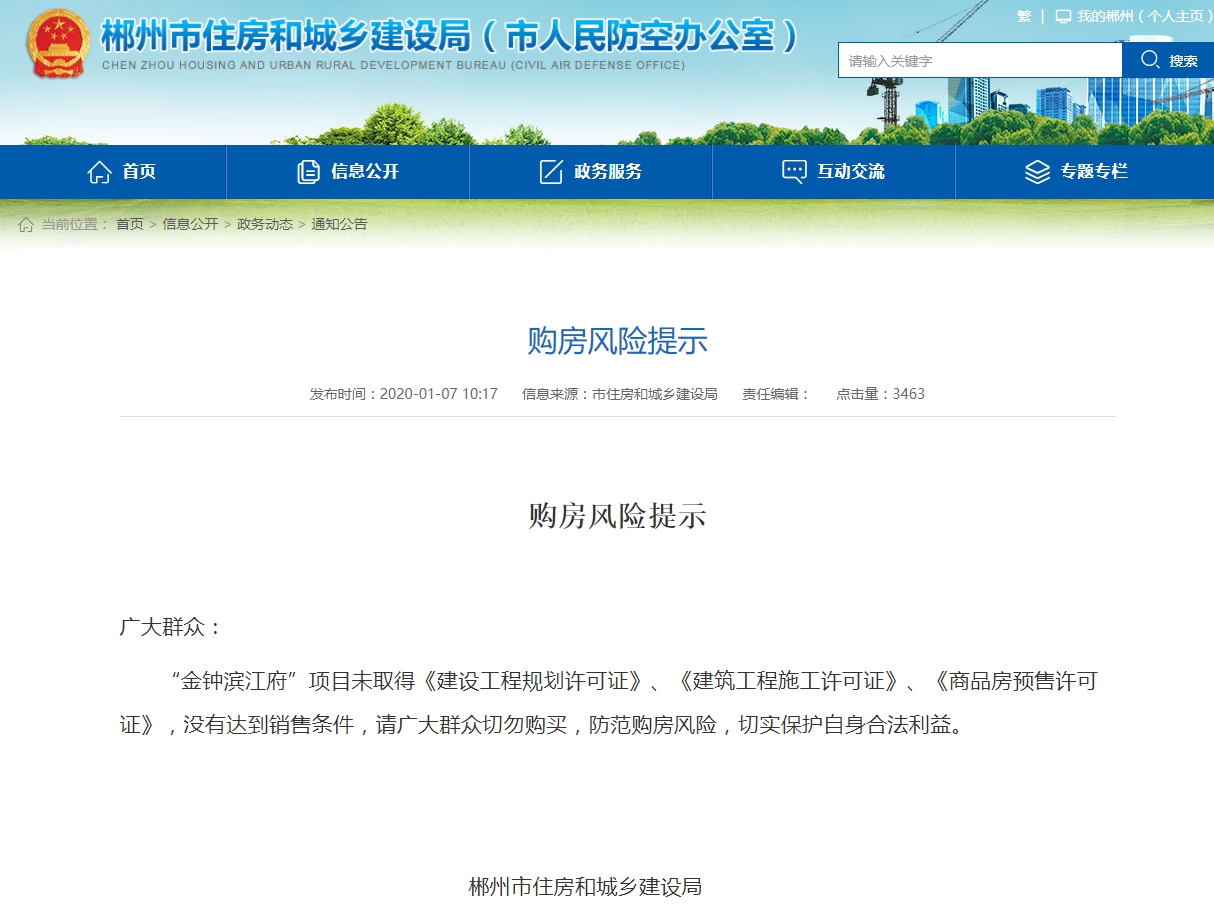Go to 政务服务 in the navigation bar
This screenshot has width=1214, height=905.
click(608, 172)
